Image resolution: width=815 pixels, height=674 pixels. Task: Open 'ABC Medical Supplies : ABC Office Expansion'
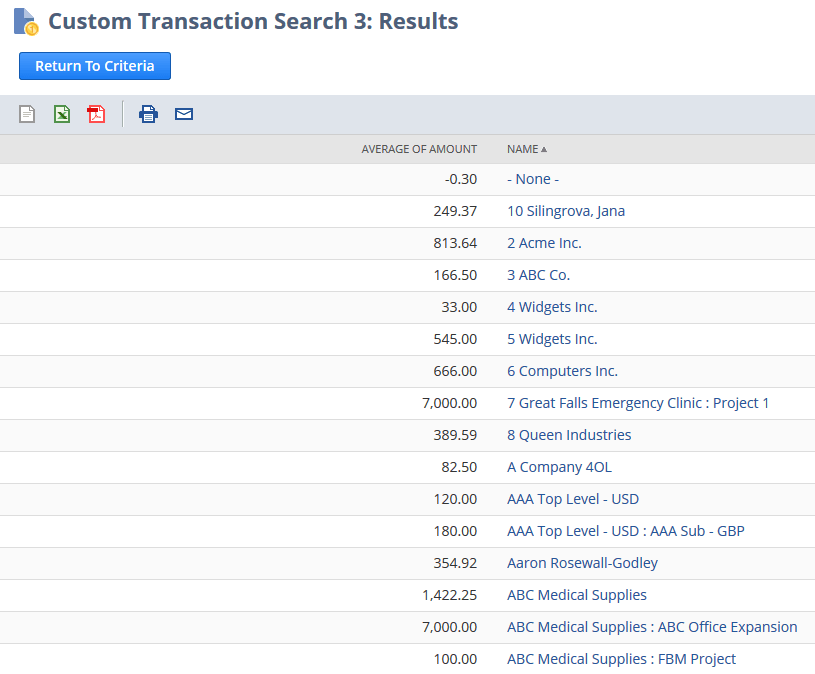pos(652,627)
